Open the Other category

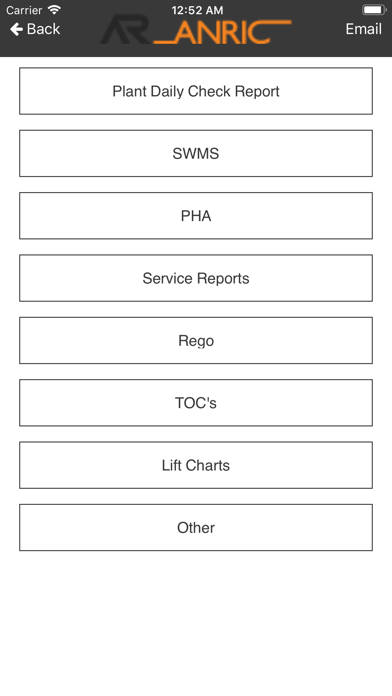point(196,527)
